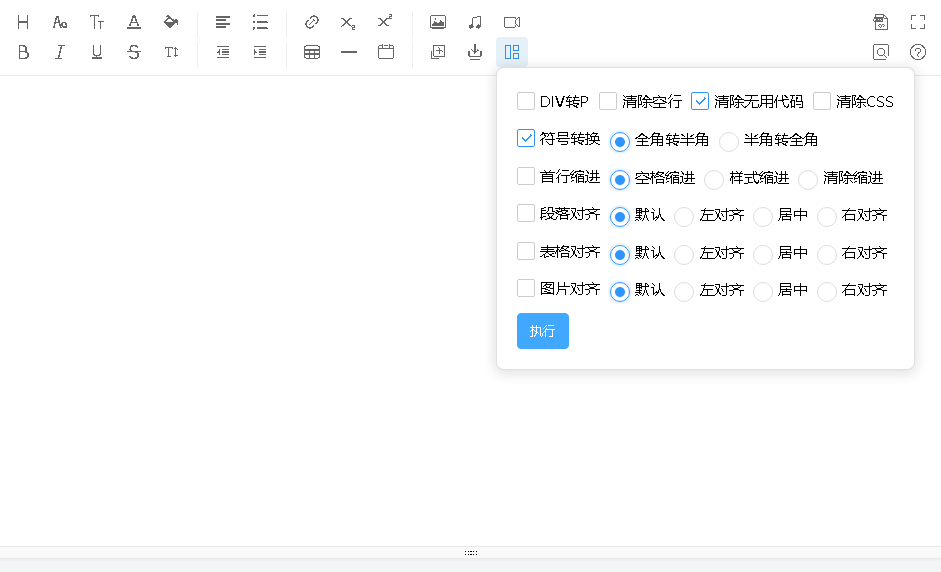Enable the 首行缩进 checkbox
The image size is (941, 572).
point(526,176)
